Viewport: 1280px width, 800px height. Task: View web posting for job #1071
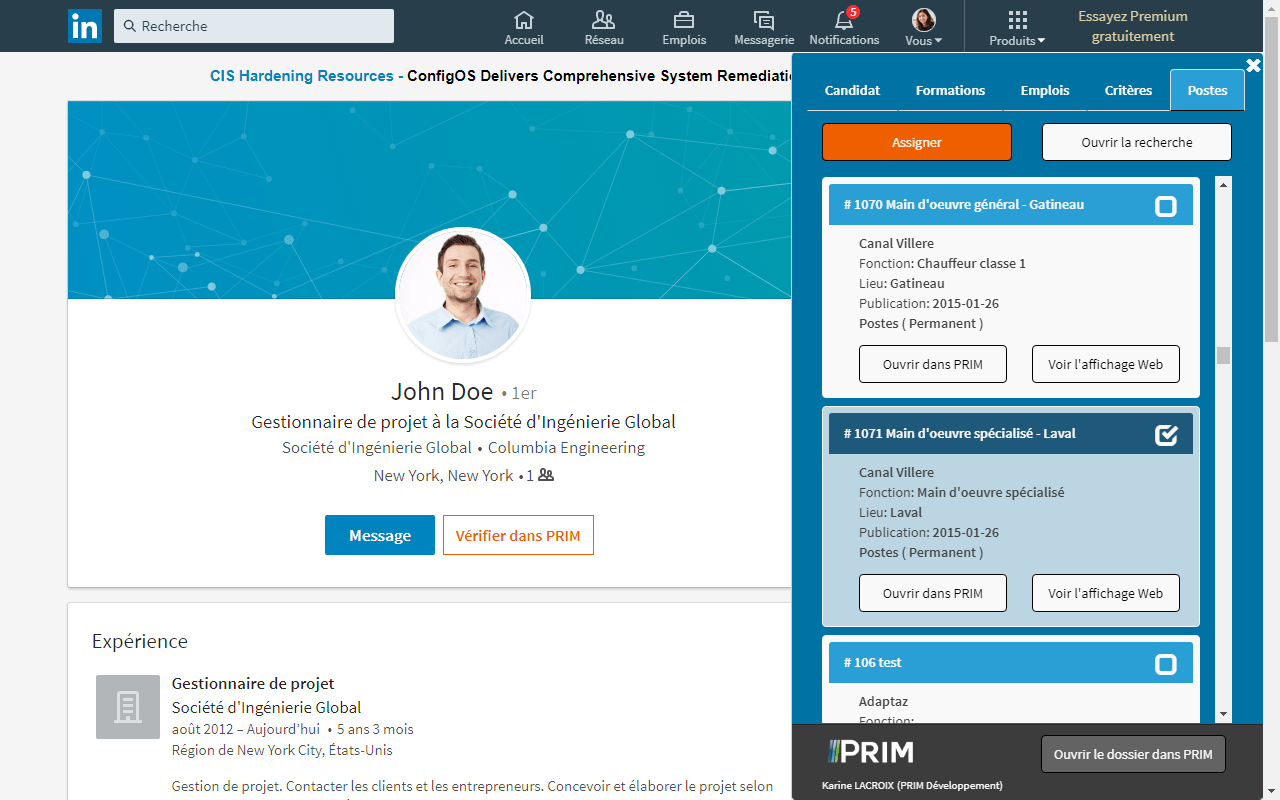pos(1106,593)
